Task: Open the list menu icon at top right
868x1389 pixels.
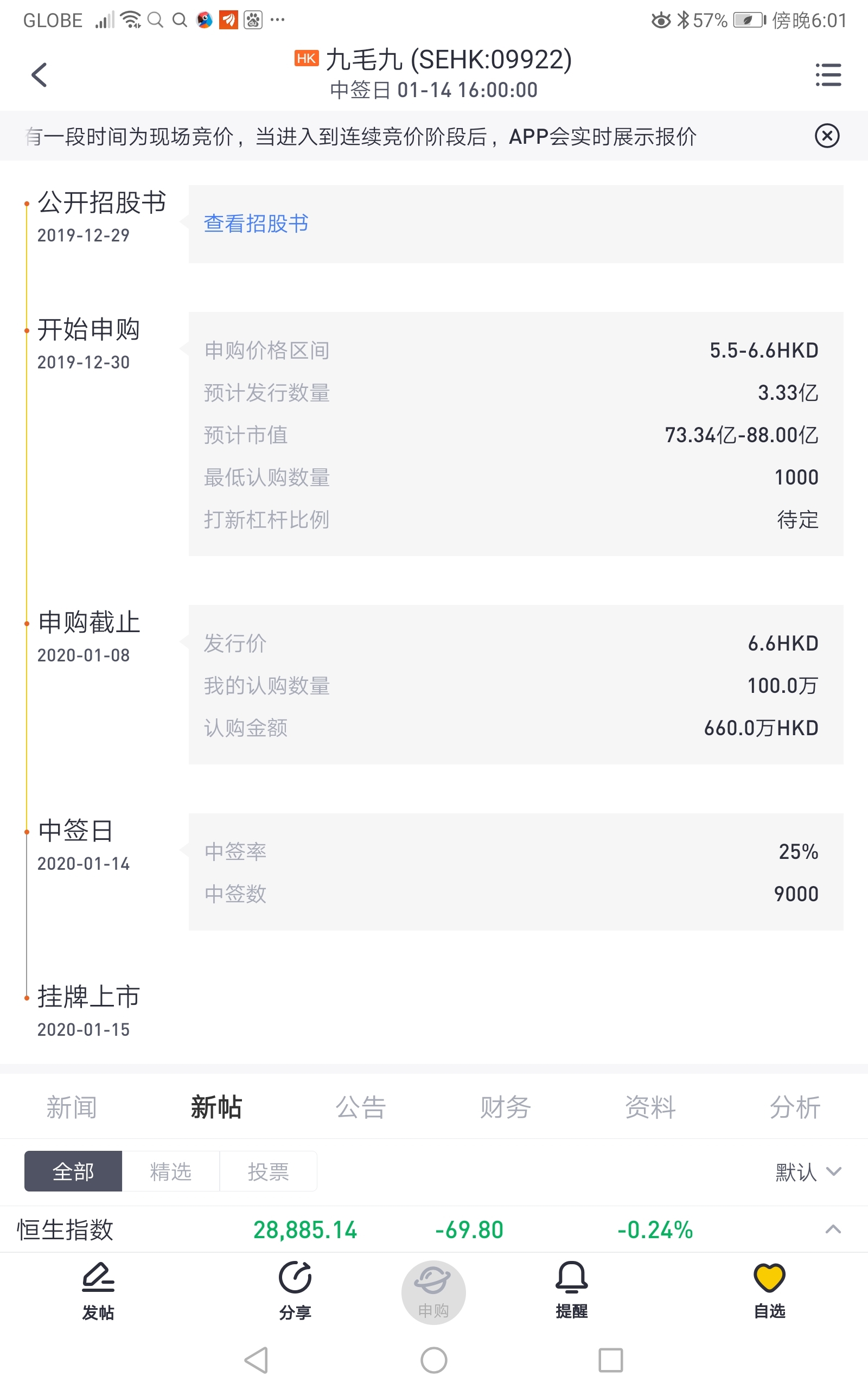Action: coord(828,75)
